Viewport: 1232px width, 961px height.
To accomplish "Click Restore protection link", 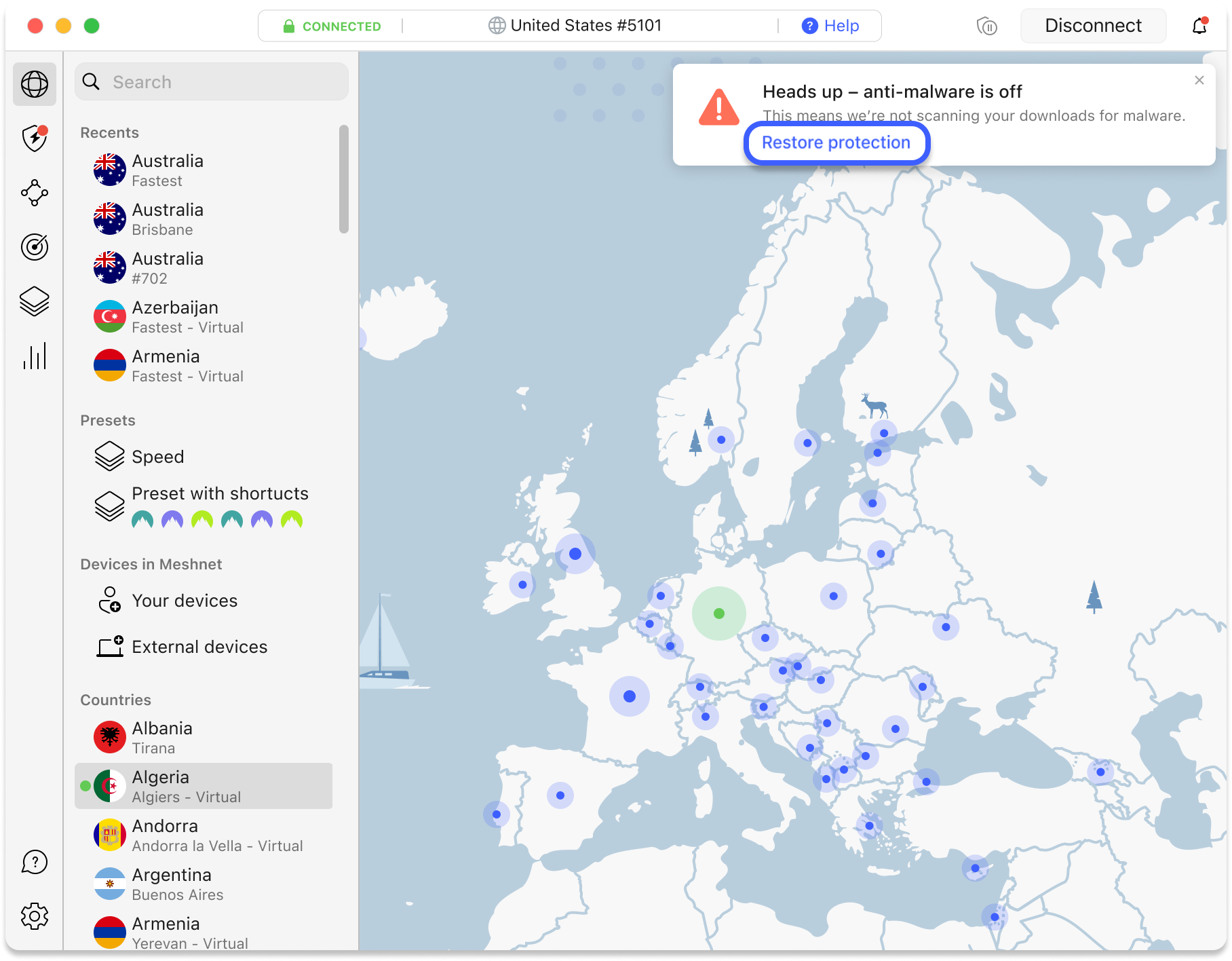I will pos(836,143).
